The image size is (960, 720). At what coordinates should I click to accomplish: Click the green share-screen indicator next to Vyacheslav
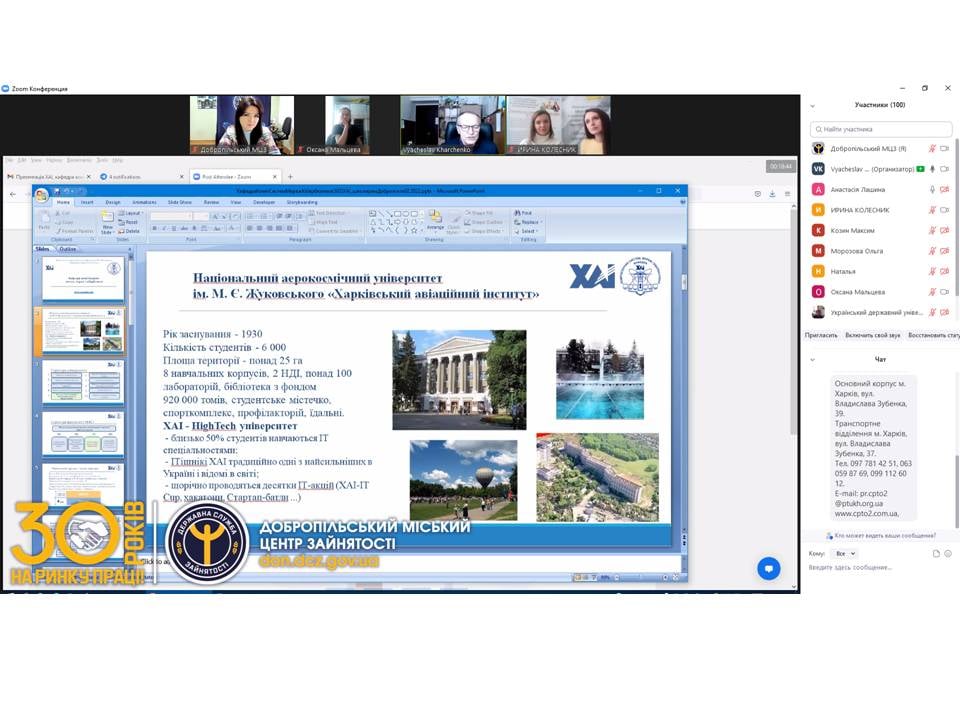point(920,169)
